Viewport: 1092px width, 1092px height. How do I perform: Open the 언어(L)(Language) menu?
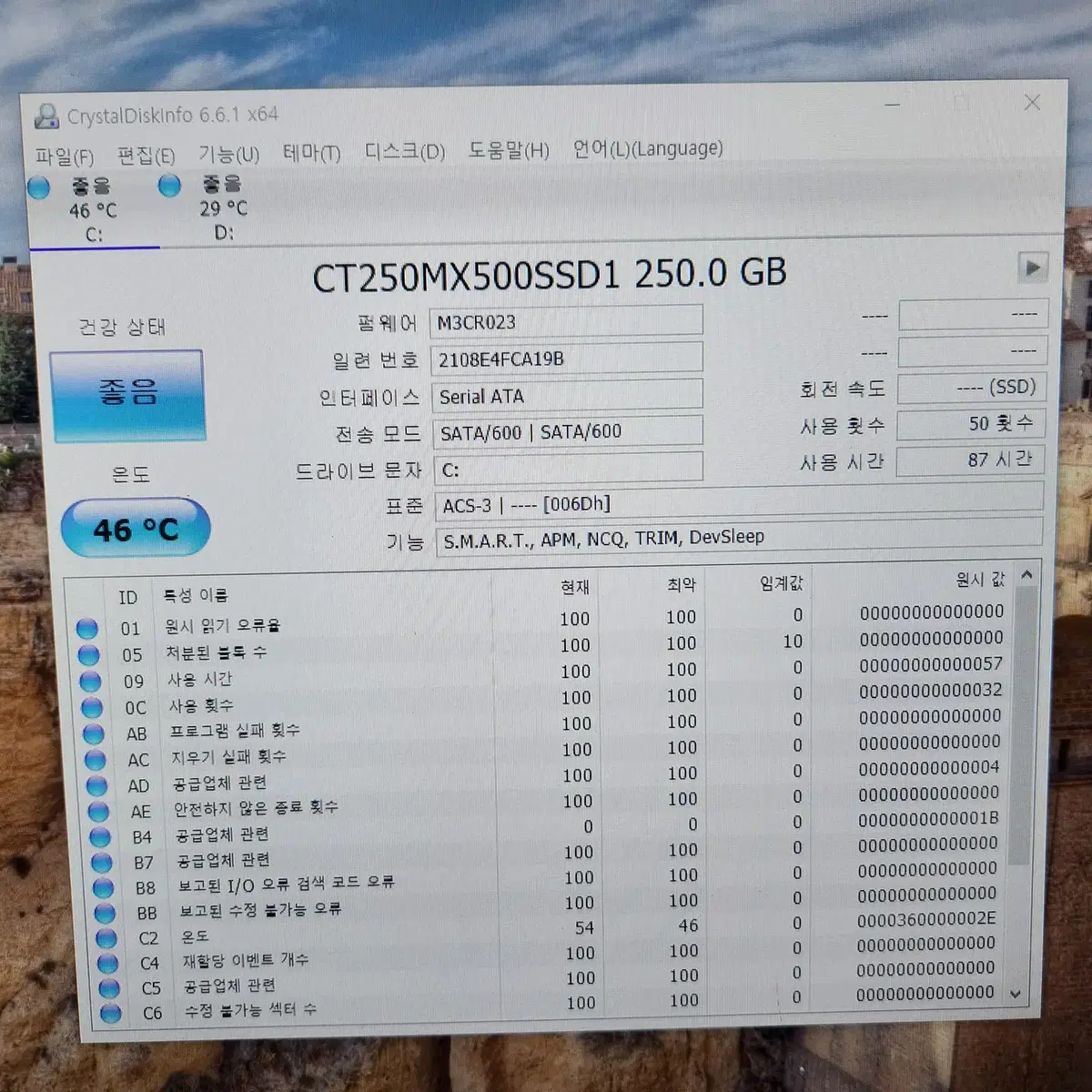648,148
